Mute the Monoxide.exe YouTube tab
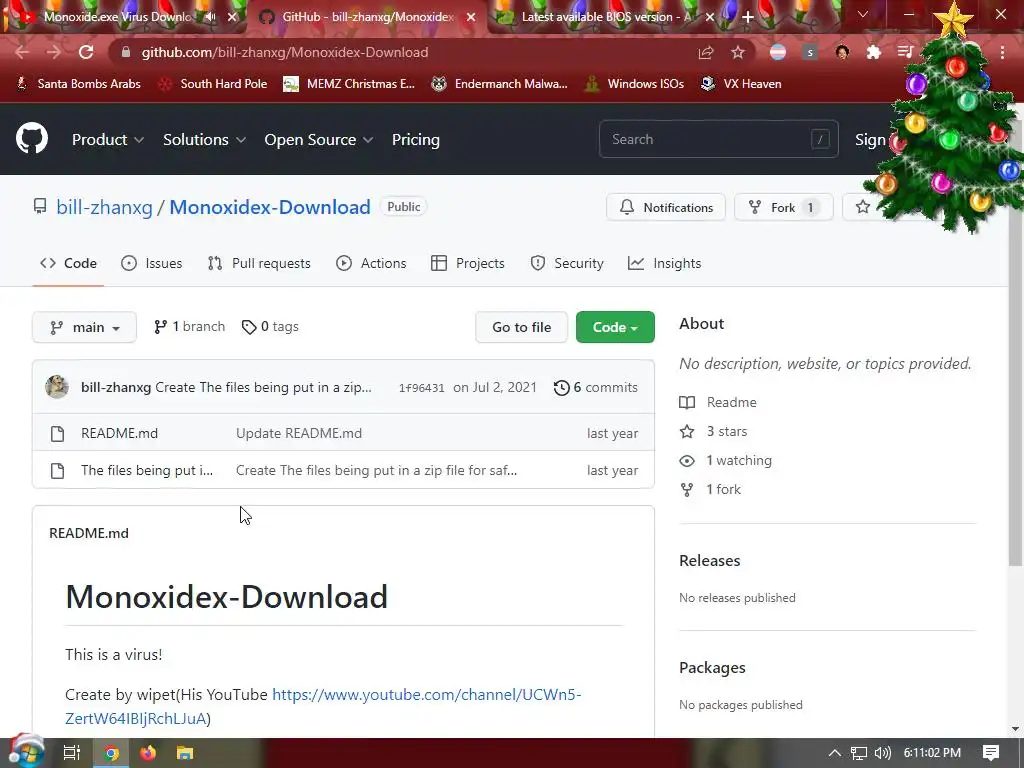The height and width of the screenshot is (768, 1024). [210, 17]
